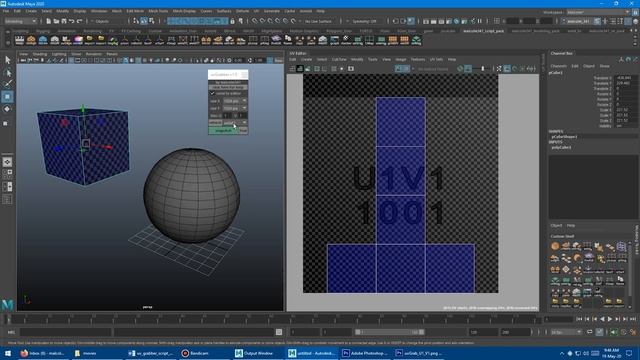Activate the Move tool in toolbox
The image size is (640, 360).
tap(7, 97)
